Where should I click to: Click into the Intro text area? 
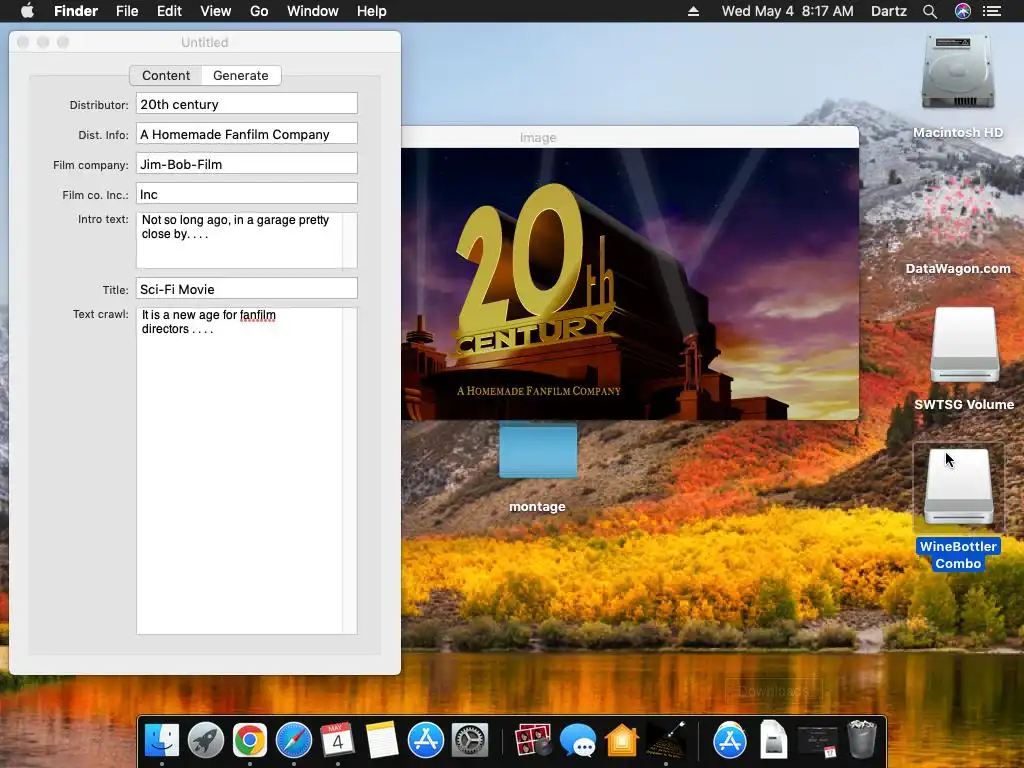coord(239,240)
